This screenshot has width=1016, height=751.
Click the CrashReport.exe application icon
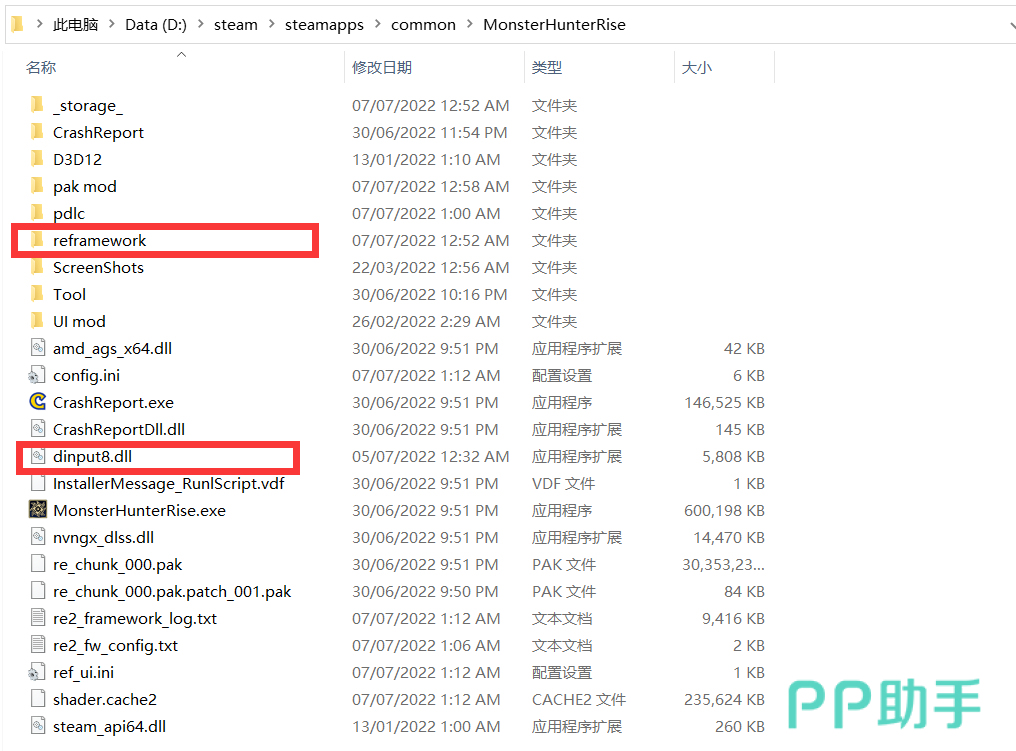point(38,402)
